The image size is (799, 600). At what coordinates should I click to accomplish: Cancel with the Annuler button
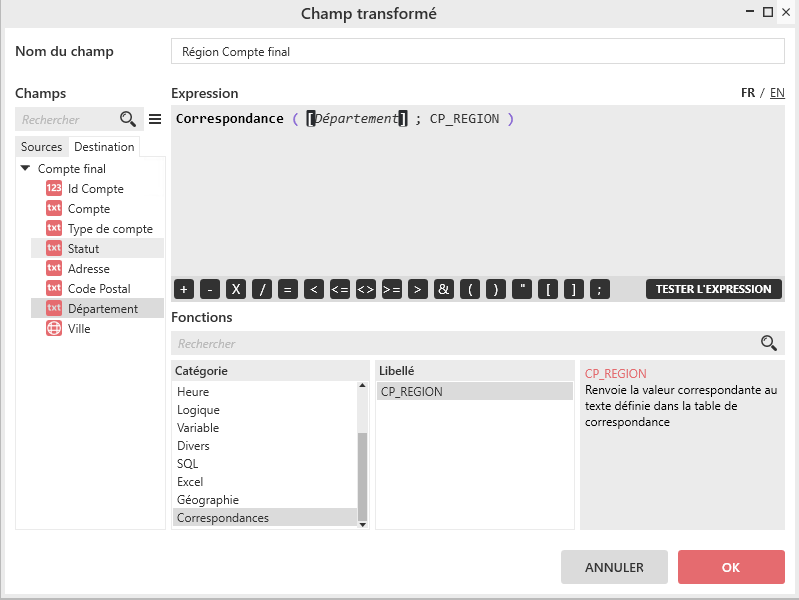tap(614, 567)
